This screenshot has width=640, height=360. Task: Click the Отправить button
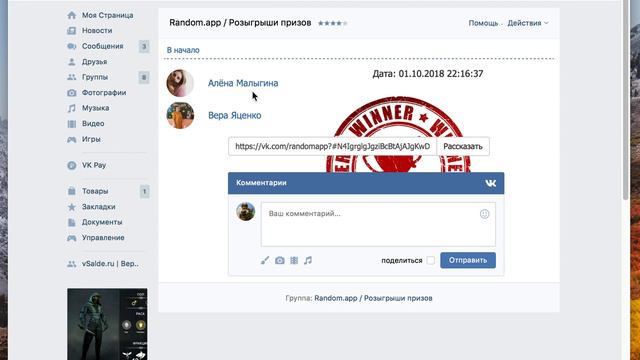click(468, 260)
